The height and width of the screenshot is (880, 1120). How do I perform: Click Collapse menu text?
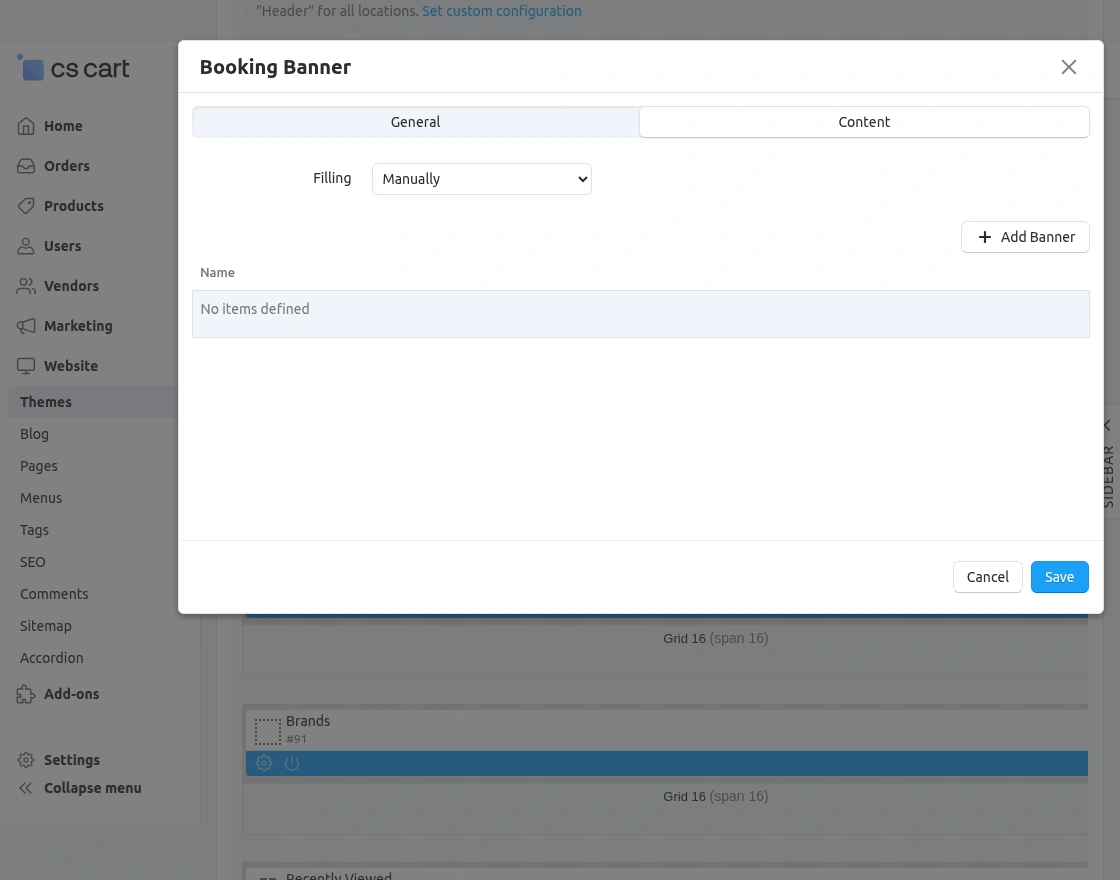pos(93,788)
